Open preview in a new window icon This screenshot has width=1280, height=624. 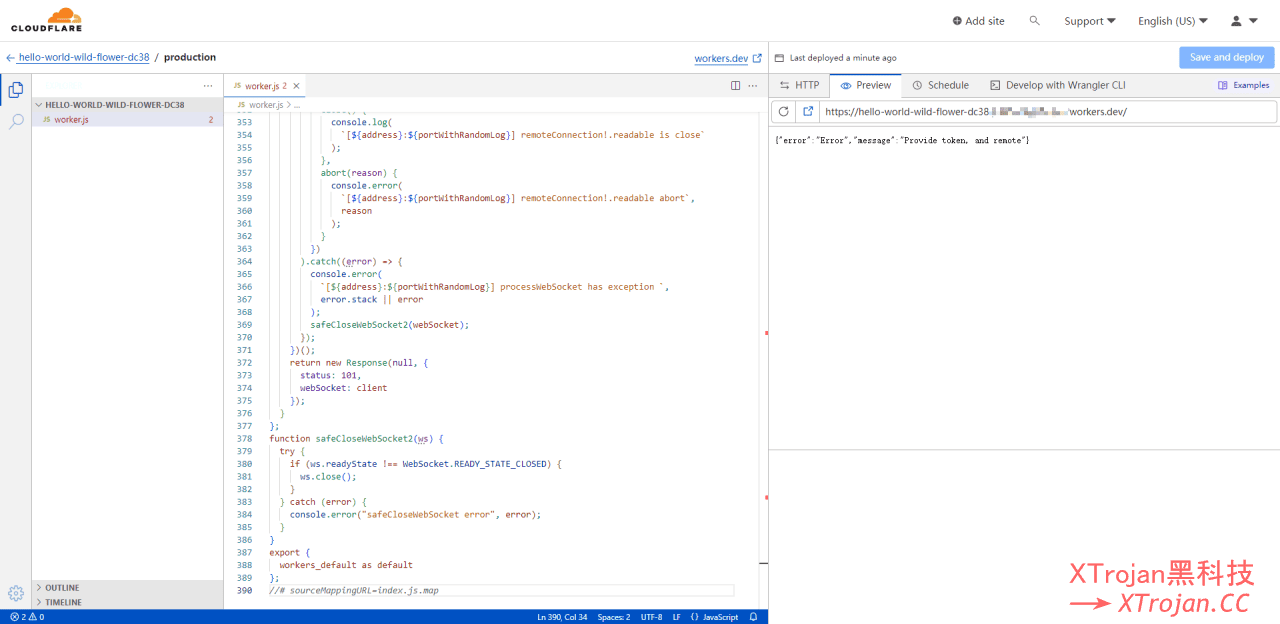(x=808, y=112)
